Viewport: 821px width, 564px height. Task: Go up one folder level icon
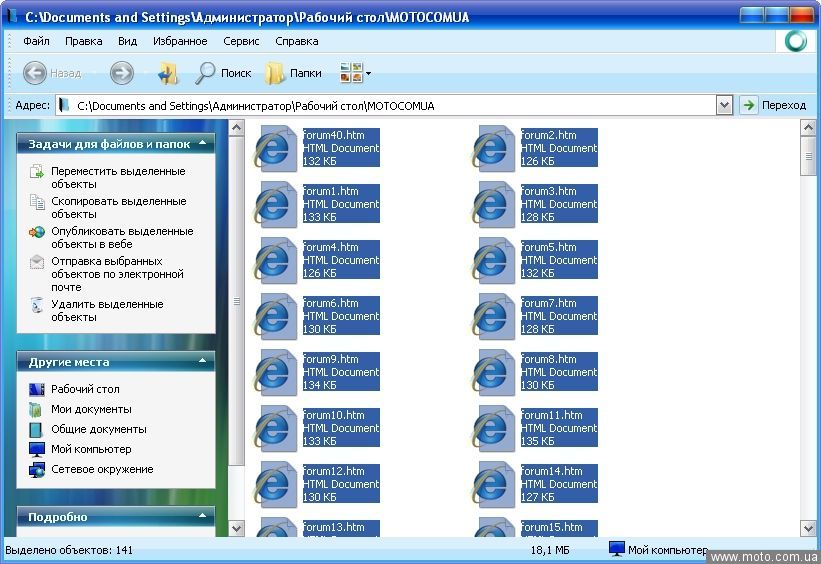(x=169, y=73)
